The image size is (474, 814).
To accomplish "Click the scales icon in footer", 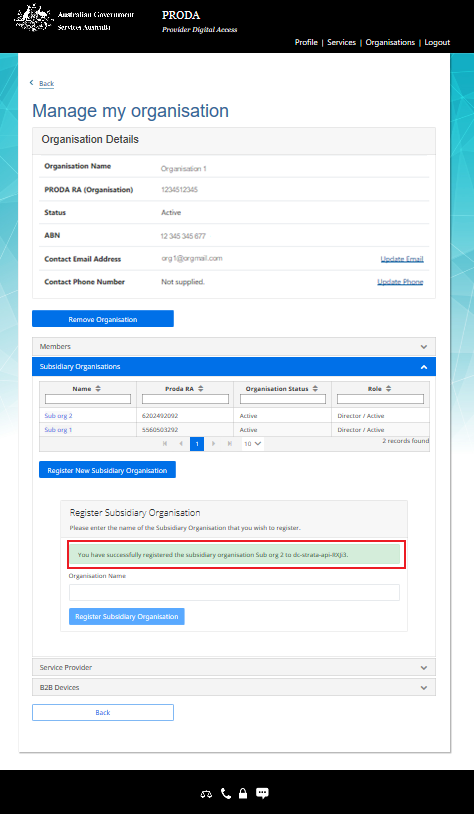I will [206, 794].
